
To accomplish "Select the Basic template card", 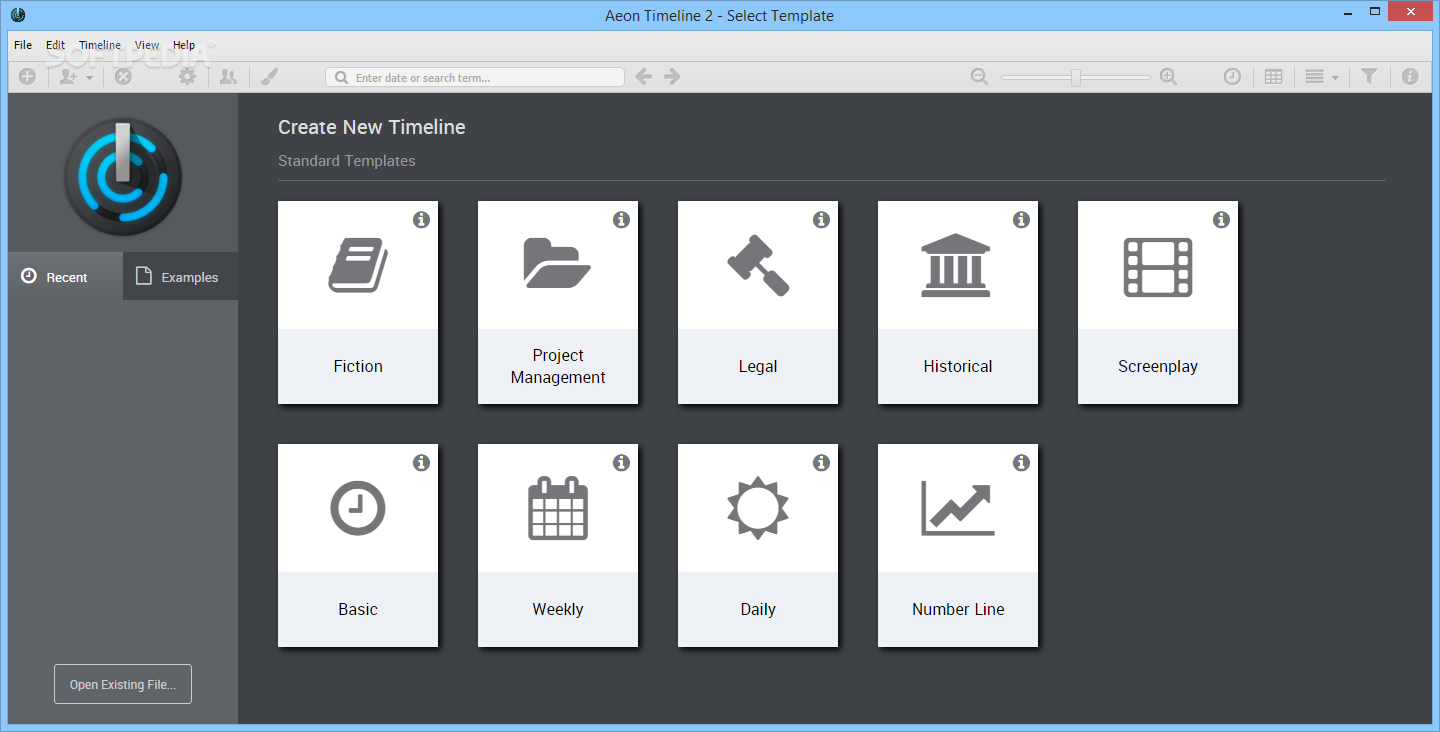I will click(x=358, y=545).
